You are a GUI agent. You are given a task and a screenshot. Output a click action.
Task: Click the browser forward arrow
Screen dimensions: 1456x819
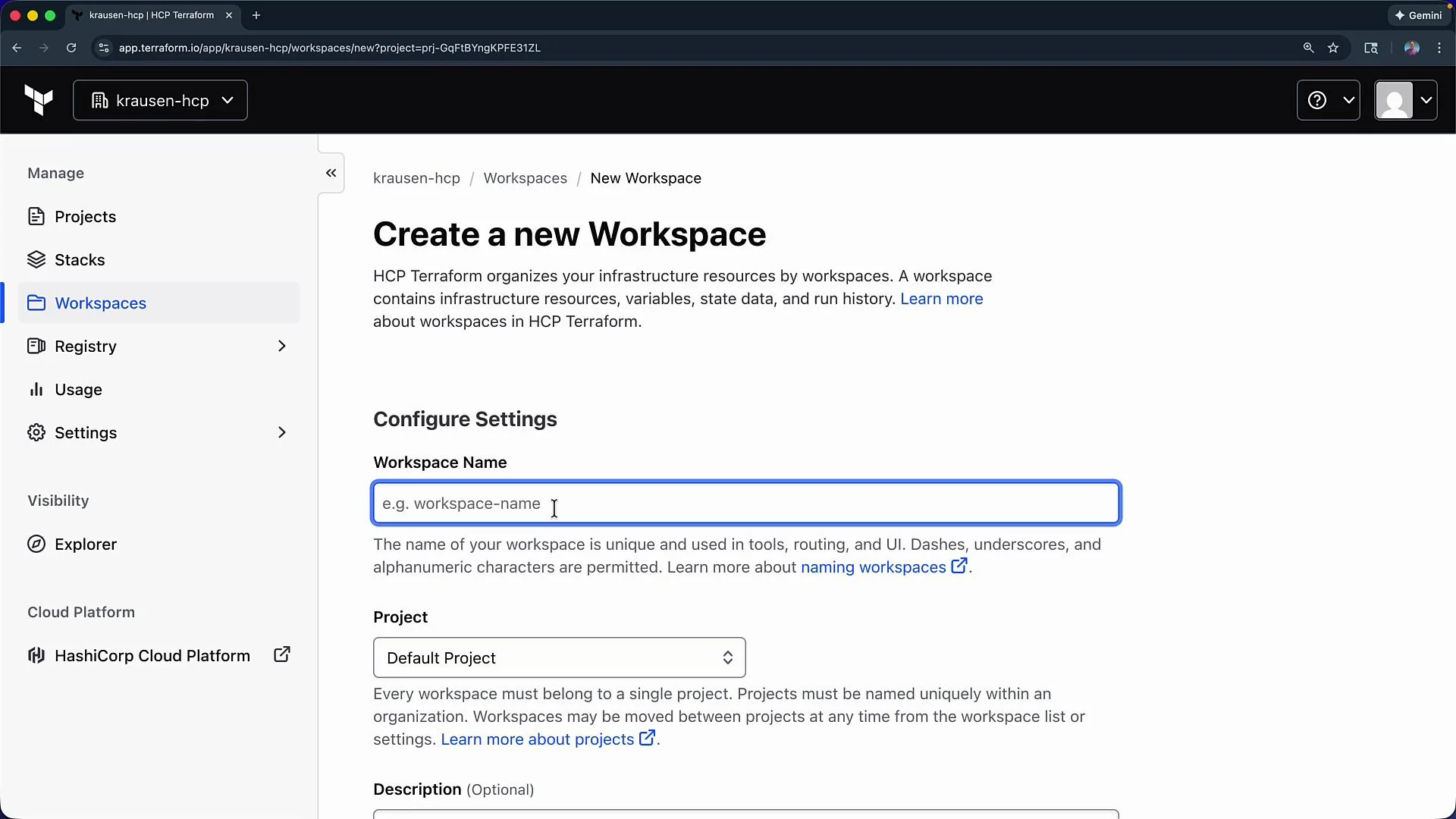coord(44,48)
